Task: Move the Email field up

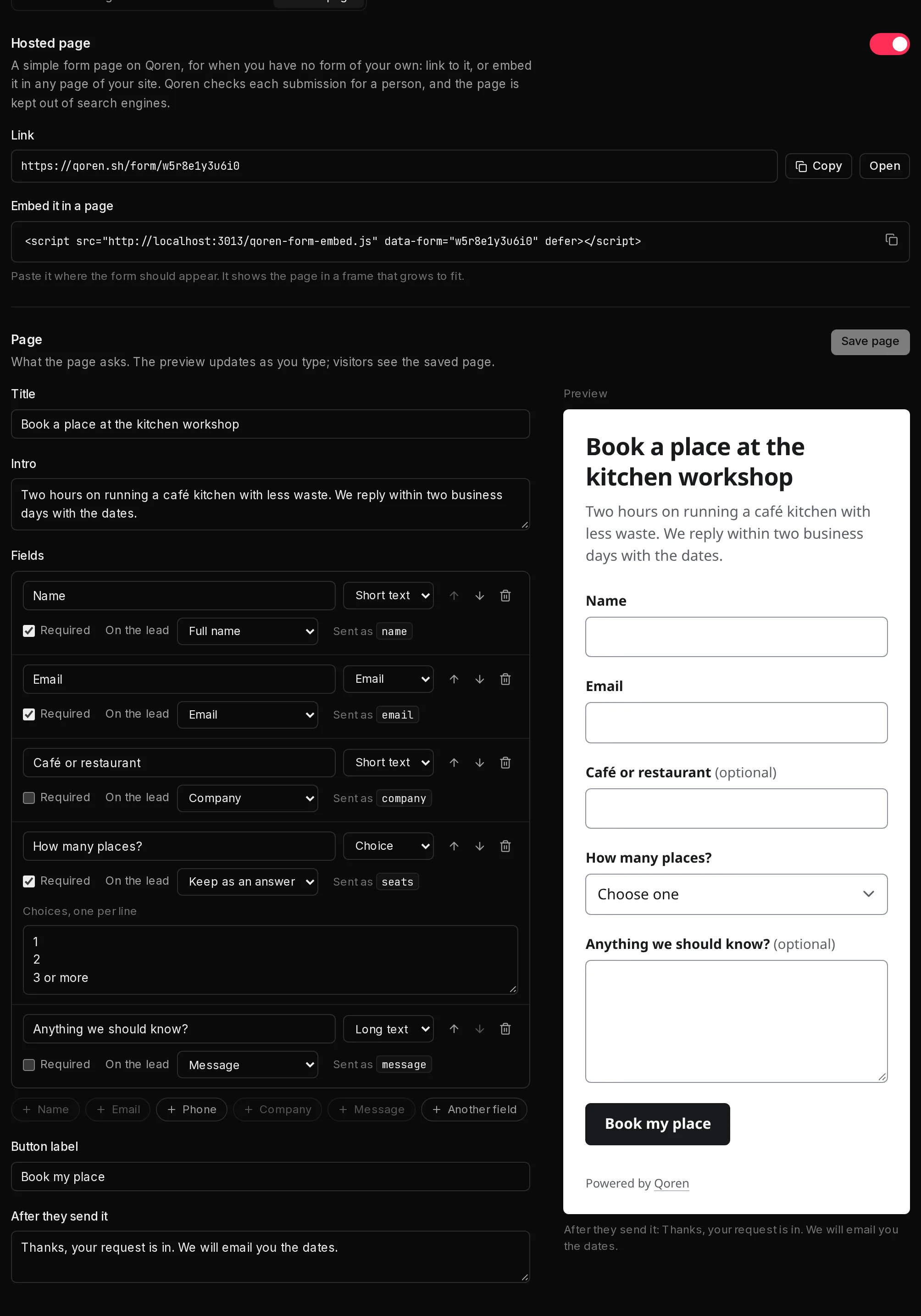Action: point(454,679)
